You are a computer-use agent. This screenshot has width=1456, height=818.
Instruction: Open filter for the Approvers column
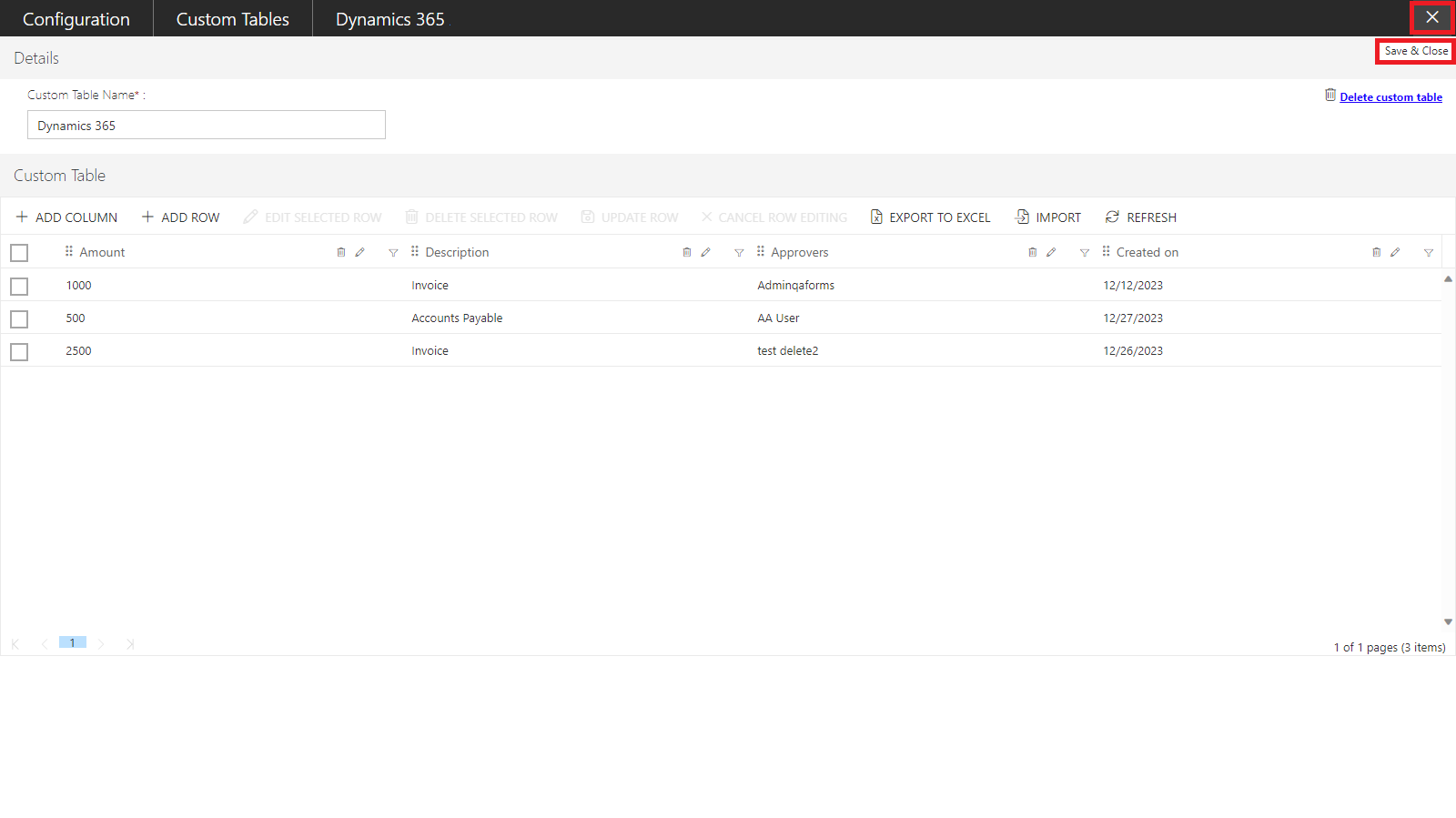[1085, 253]
